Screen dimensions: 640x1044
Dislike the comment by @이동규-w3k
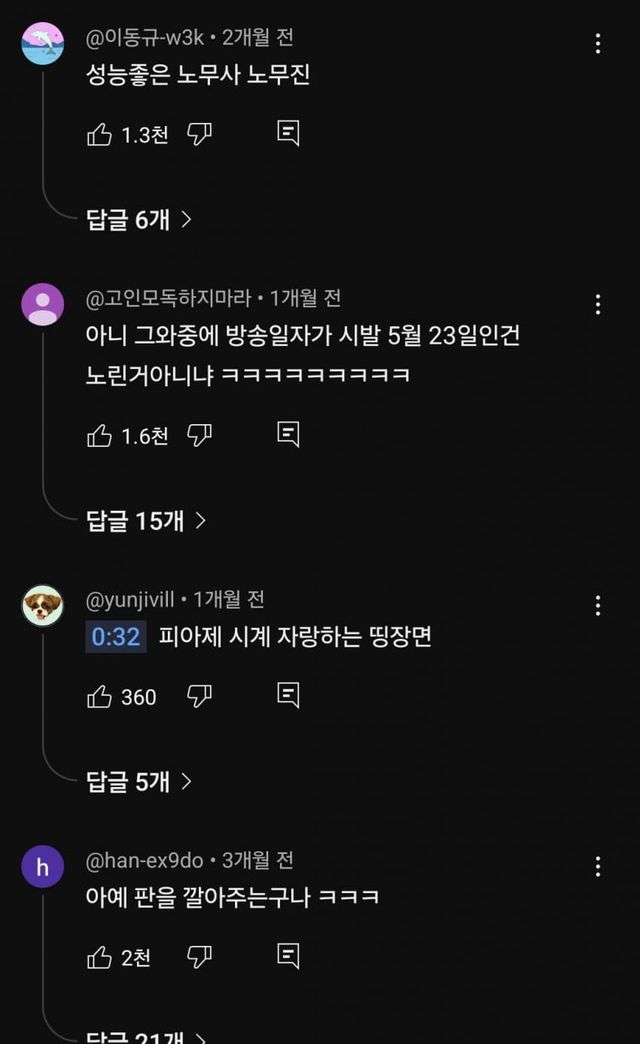coord(200,135)
